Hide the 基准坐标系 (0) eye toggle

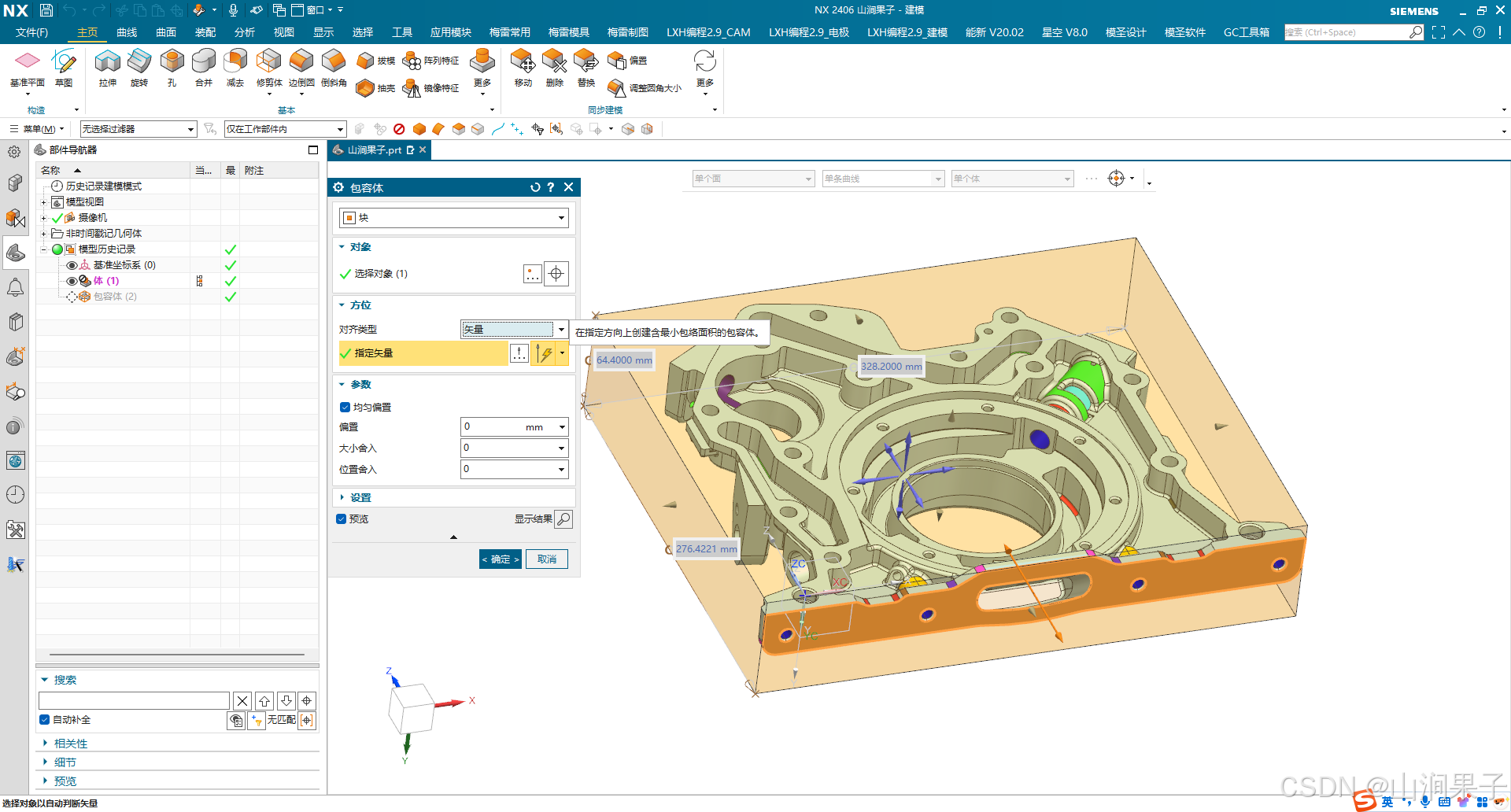(x=72, y=265)
